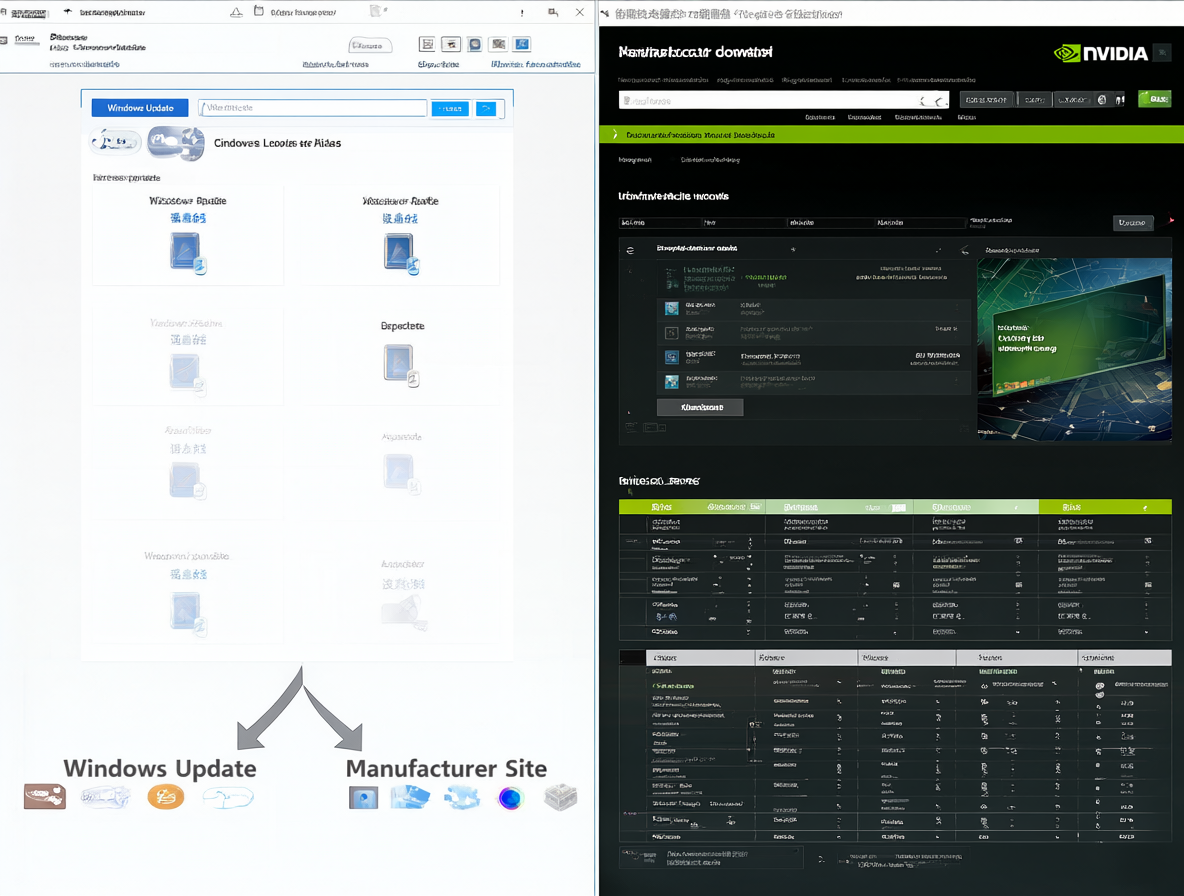Click the blue puzzle icon under Manufacturer Site
Image resolution: width=1184 pixels, height=896 pixels.
[x=461, y=797]
